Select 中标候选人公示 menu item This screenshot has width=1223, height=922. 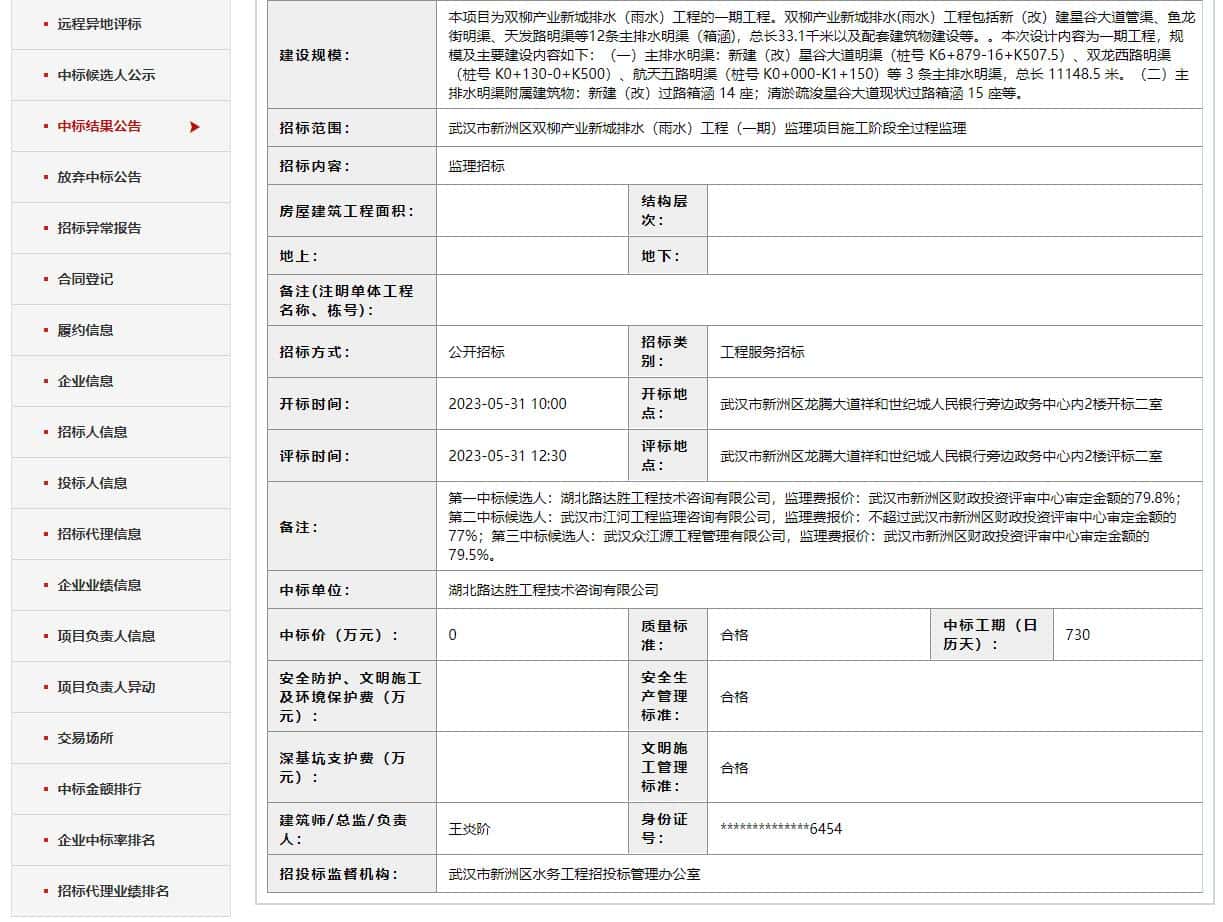click(106, 75)
